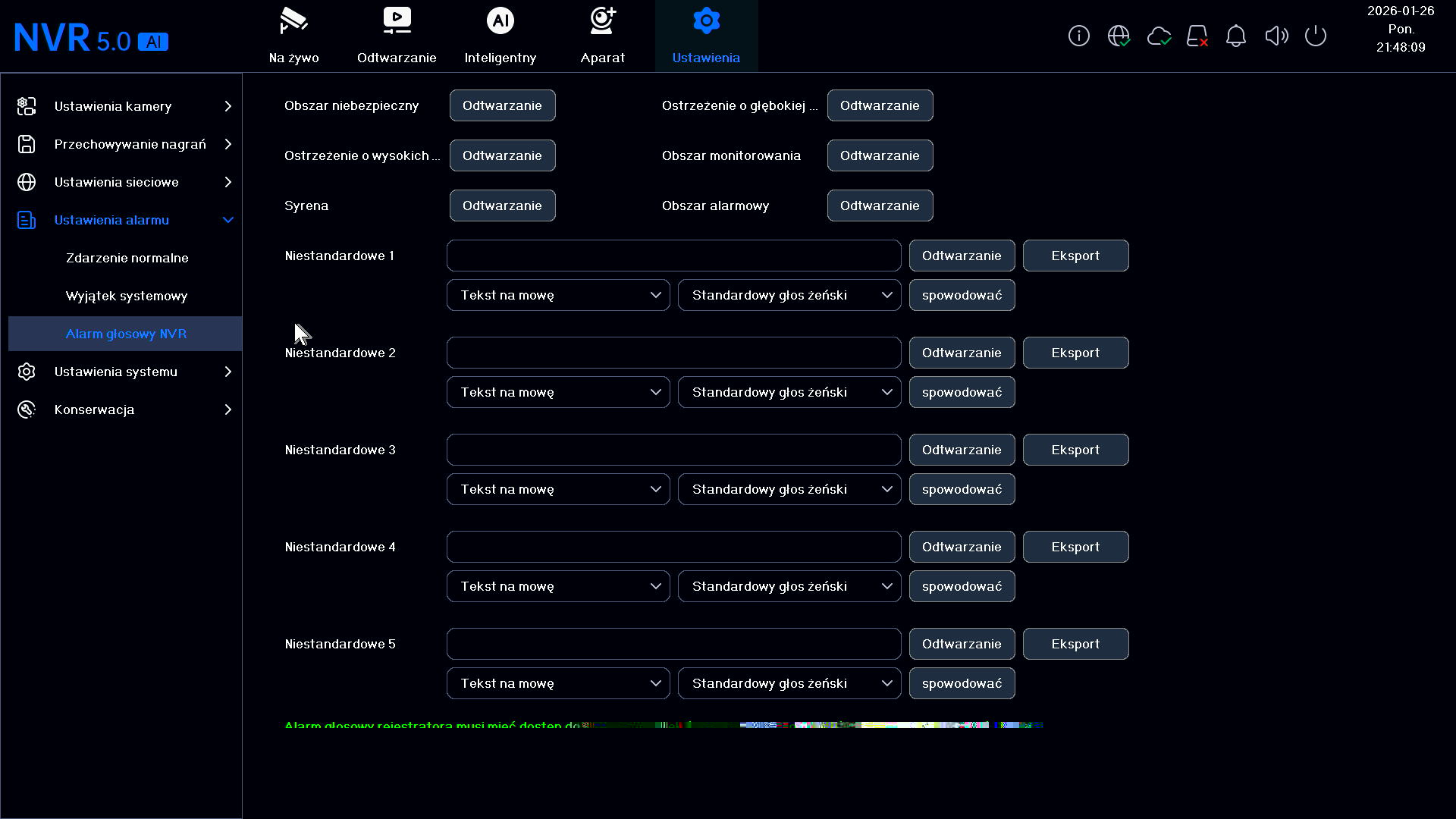Click Eksport for Niestandardowe 1
The width and height of the screenshot is (1456, 819).
1075,256
